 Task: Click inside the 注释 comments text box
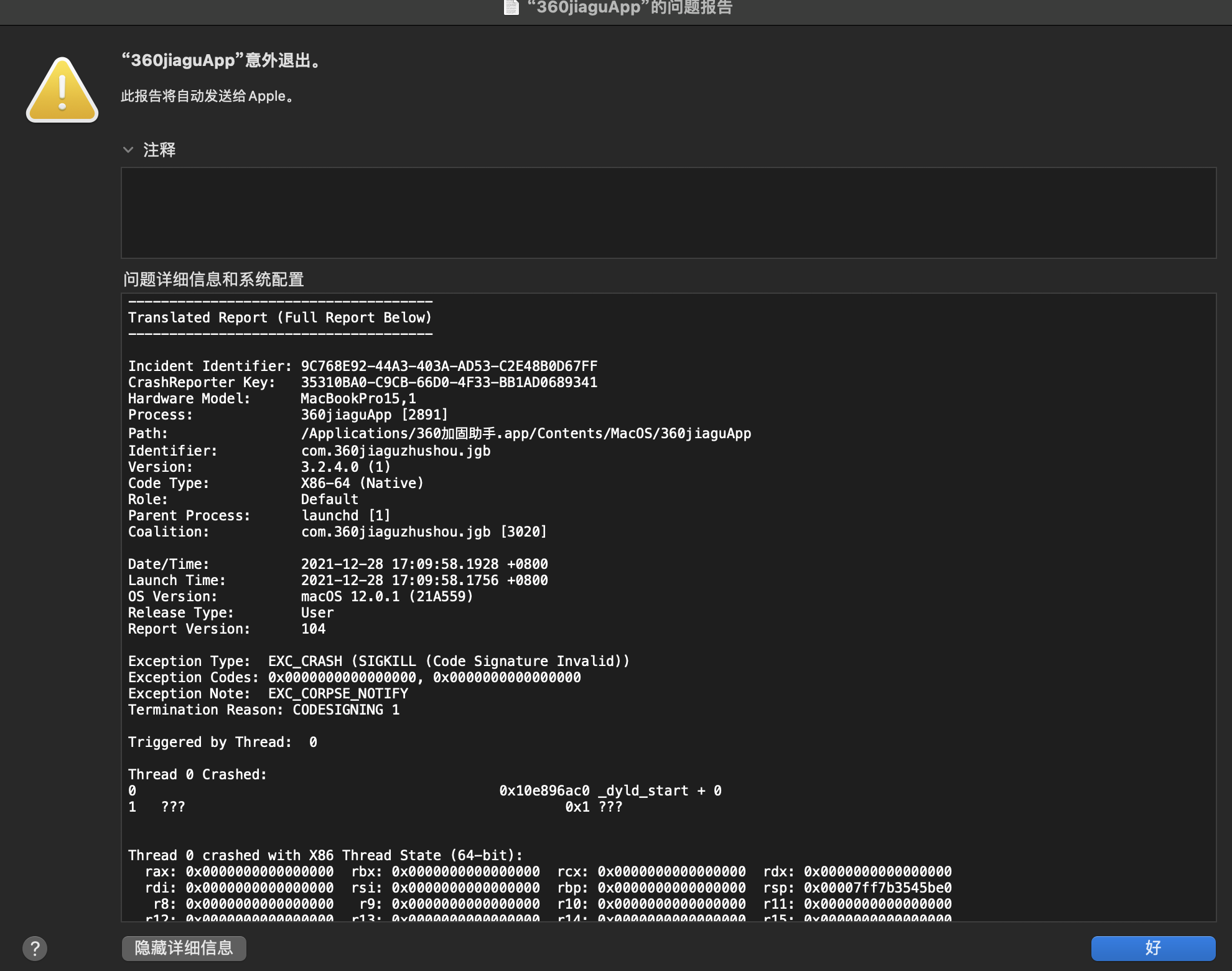[668, 213]
